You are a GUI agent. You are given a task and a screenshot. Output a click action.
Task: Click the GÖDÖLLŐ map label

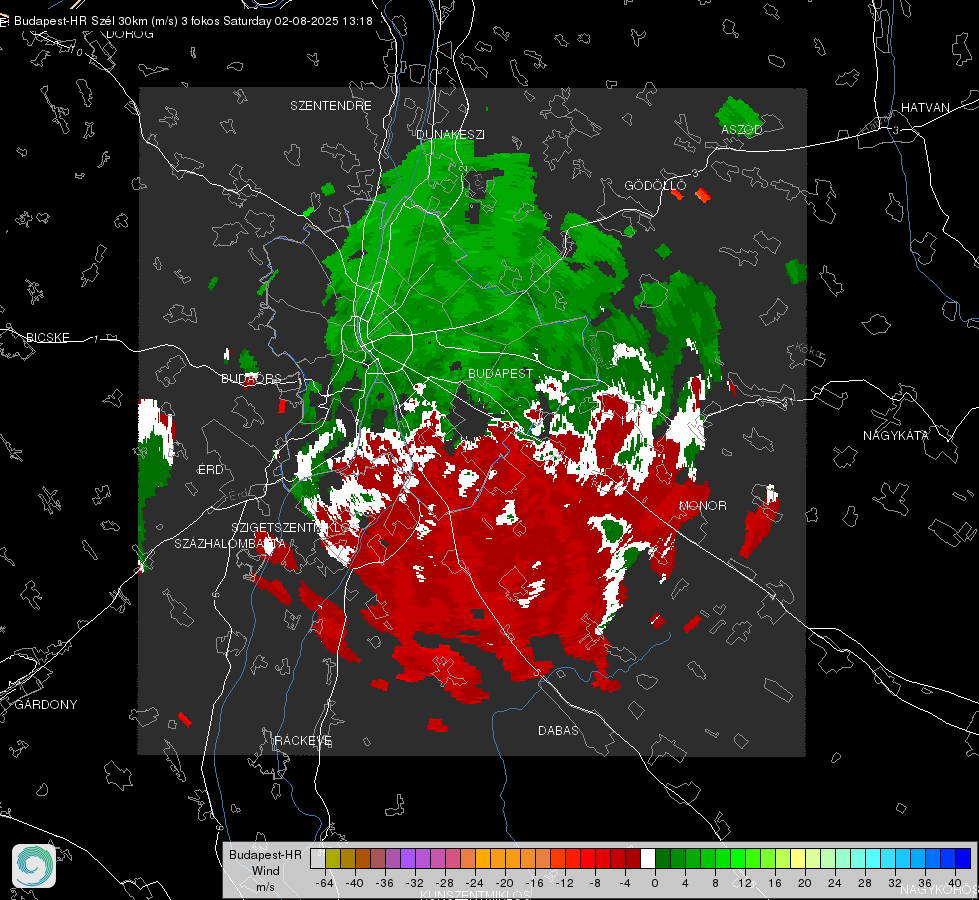[655, 185]
